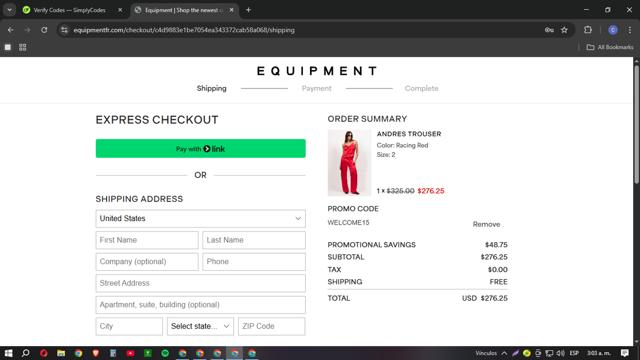Click the Last Name field
The image size is (640, 360).
pos(254,240)
